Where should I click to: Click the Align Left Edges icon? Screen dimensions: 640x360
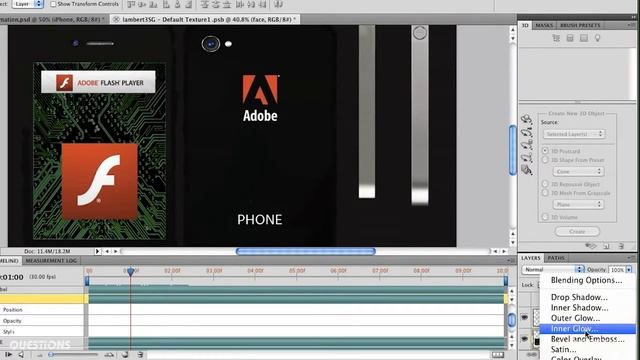(x=167, y=4)
